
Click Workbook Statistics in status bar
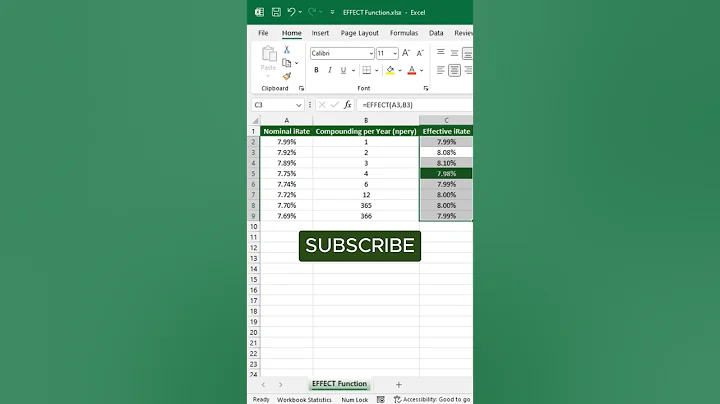pyautogui.click(x=304, y=400)
